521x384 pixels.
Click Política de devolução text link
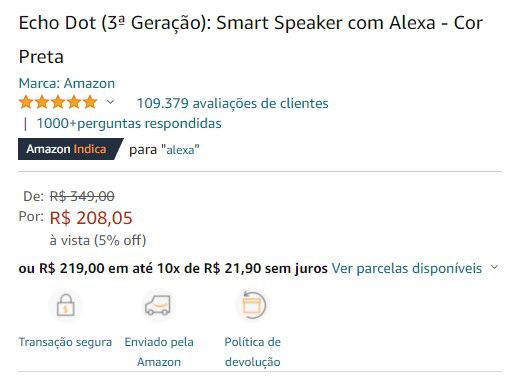(253, 352)
